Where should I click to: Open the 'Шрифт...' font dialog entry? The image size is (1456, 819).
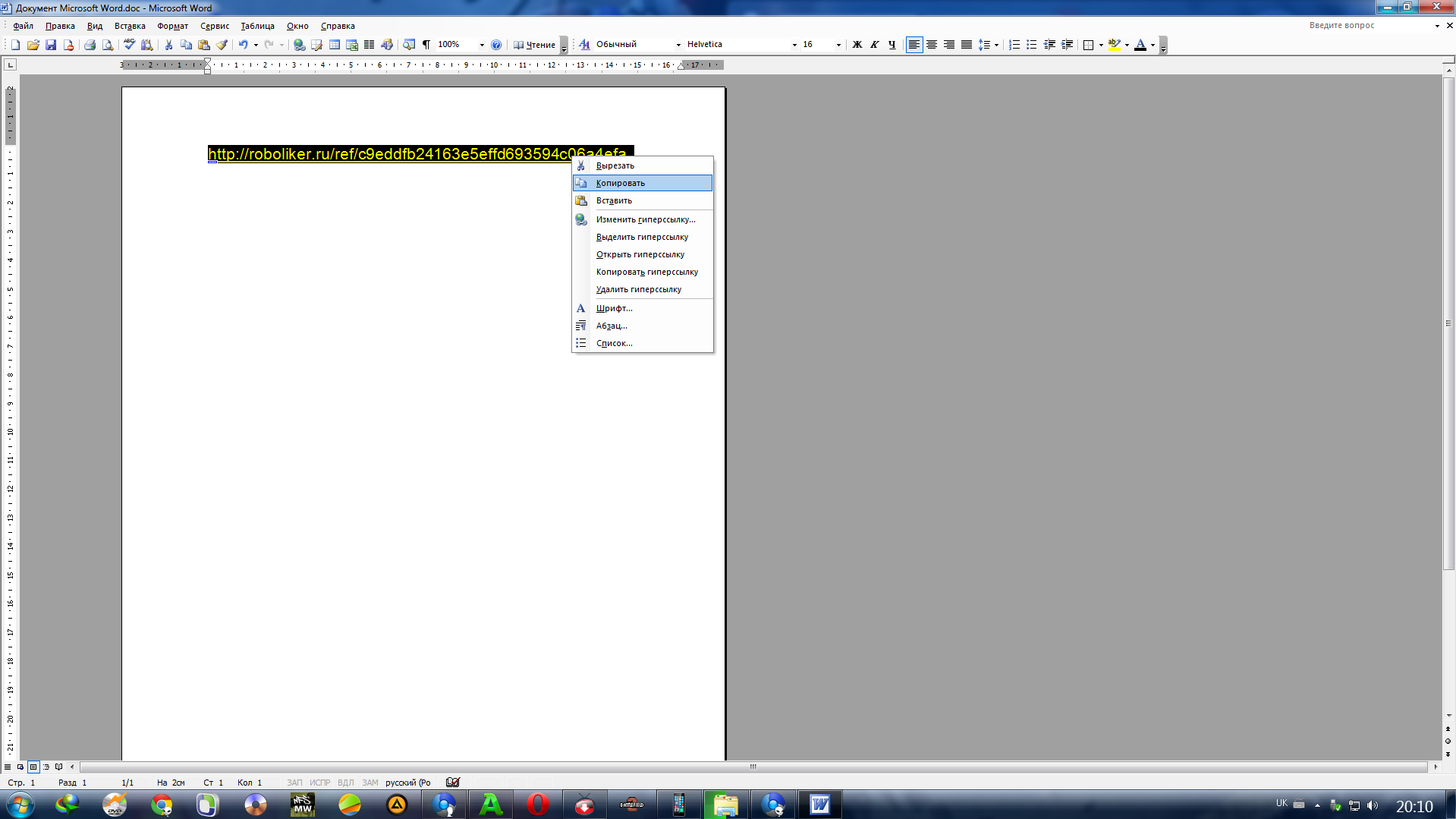(x=643, y=308)
